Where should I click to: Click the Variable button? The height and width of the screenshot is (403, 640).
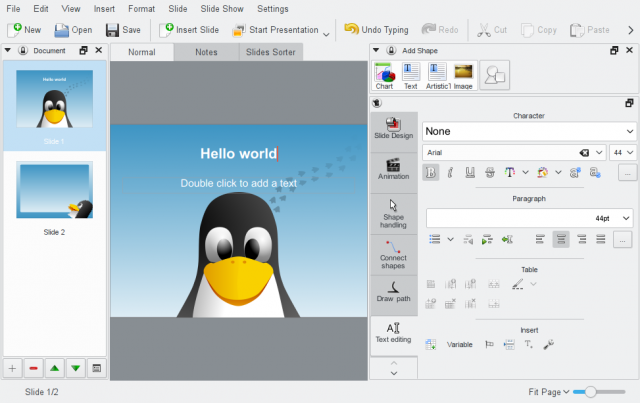[x=459, y=345]
